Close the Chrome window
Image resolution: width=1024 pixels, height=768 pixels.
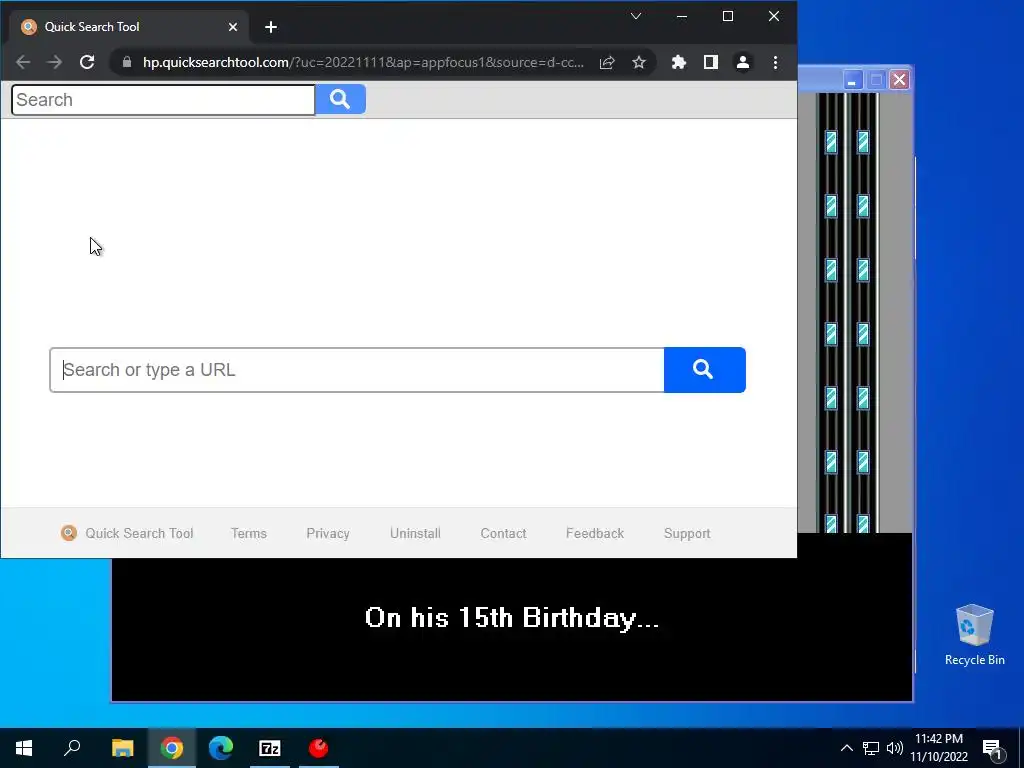[x=774, y=16]
